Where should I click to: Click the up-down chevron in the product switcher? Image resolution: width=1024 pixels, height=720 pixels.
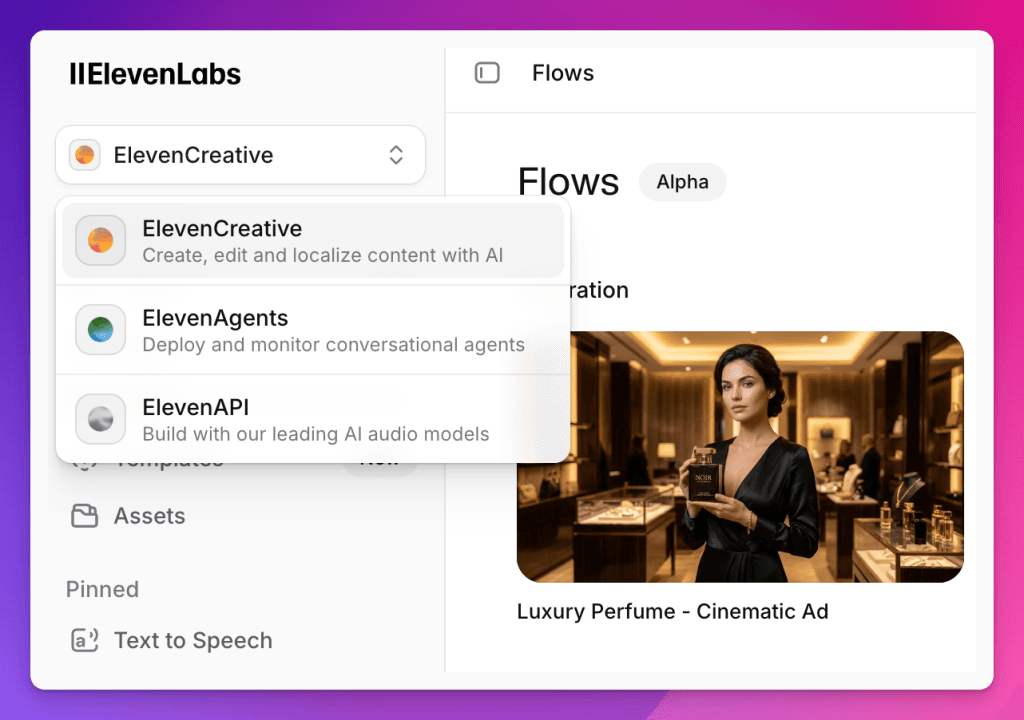click(x=396, y=155)
